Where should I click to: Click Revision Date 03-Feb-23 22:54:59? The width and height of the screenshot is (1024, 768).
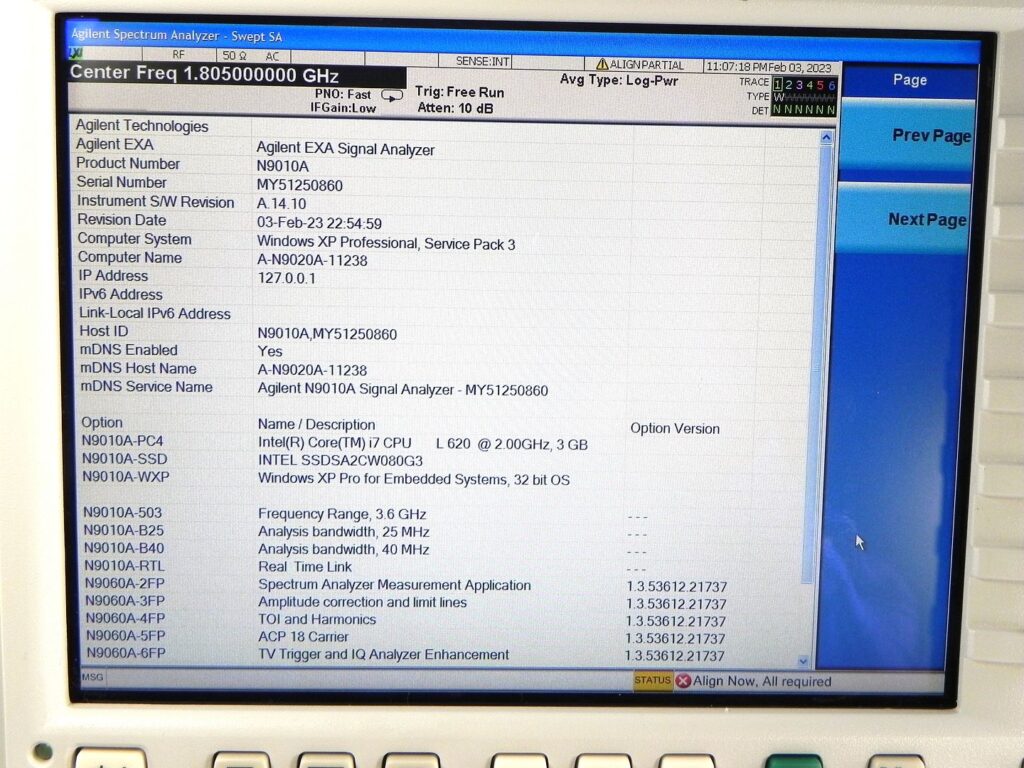pos(319,223)
